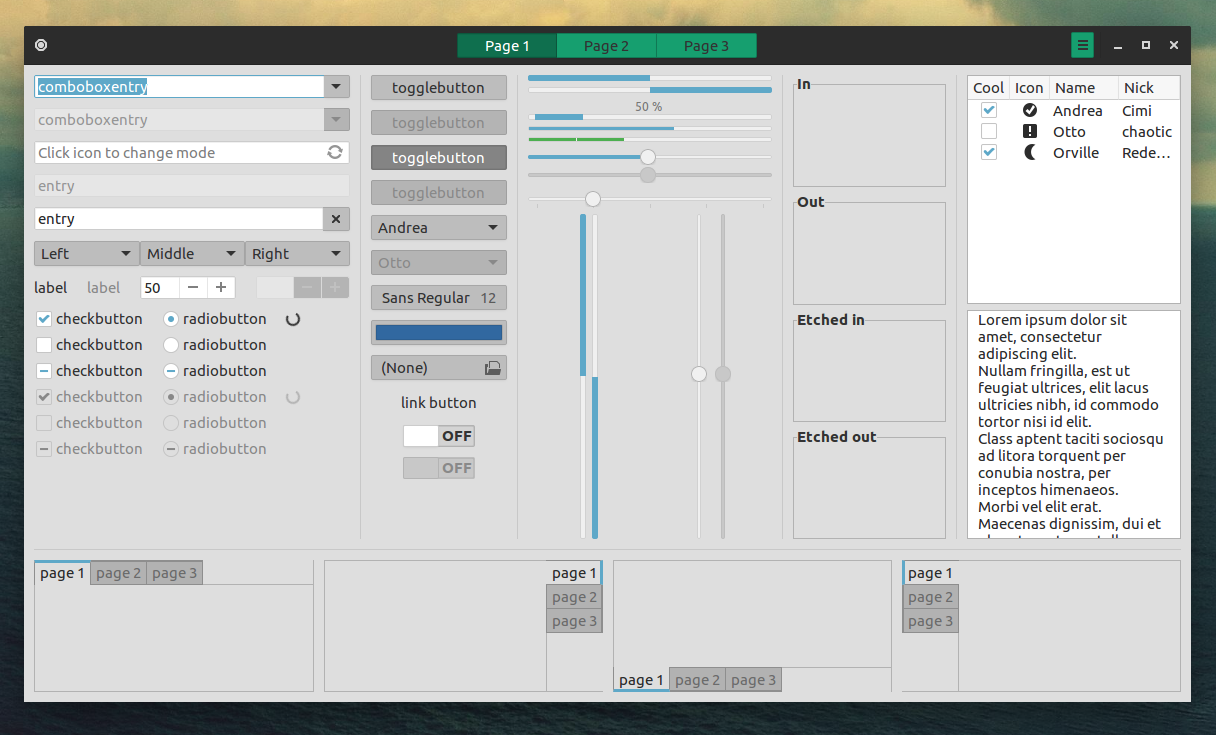Click the printer icon on the (None) button
Viewport: 1216px width, 735px height.
493,367
